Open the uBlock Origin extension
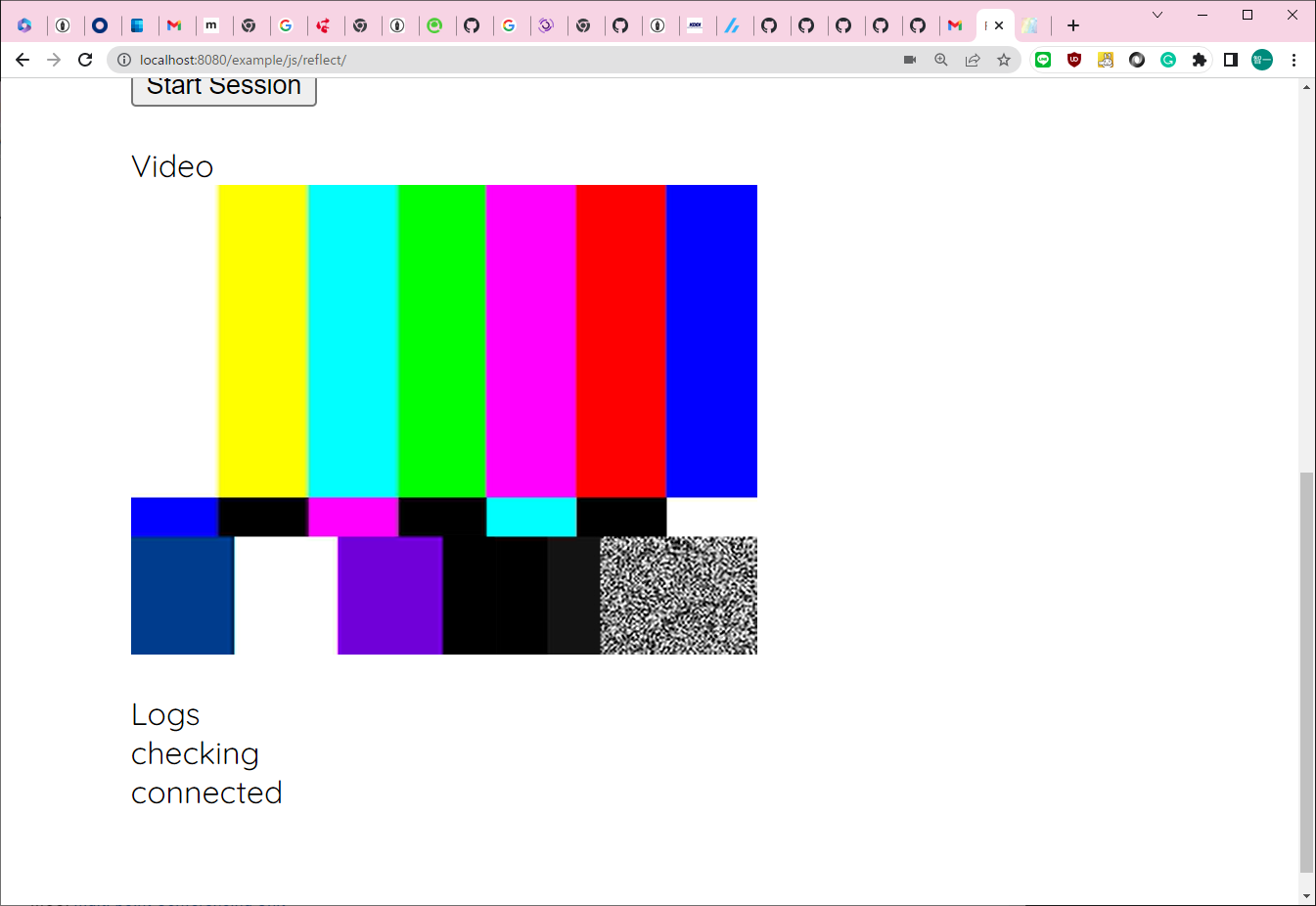The width and height of the screenshot is (1316, 906). click(1074, 60)
